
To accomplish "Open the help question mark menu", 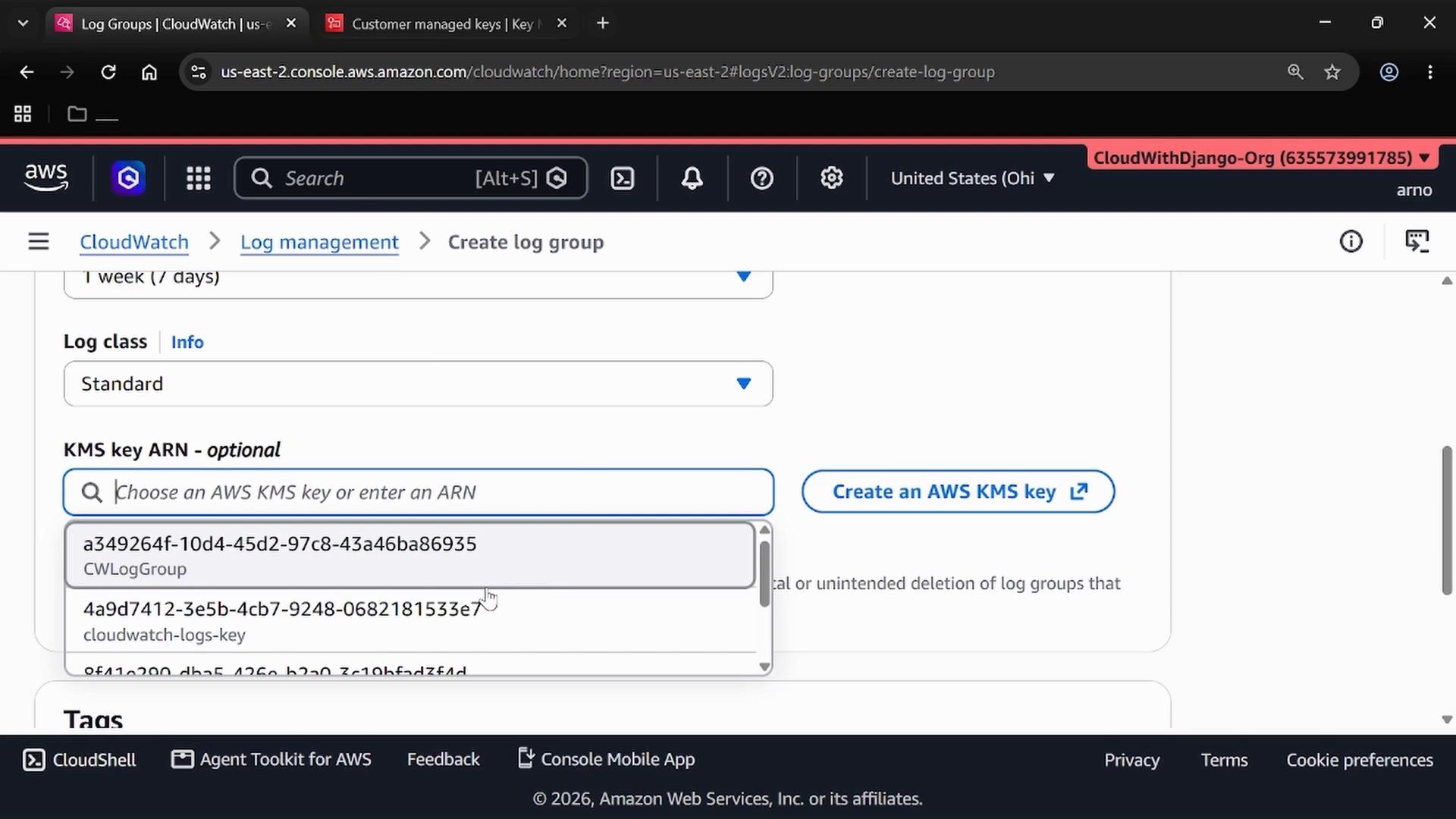I will click(761, 178).
